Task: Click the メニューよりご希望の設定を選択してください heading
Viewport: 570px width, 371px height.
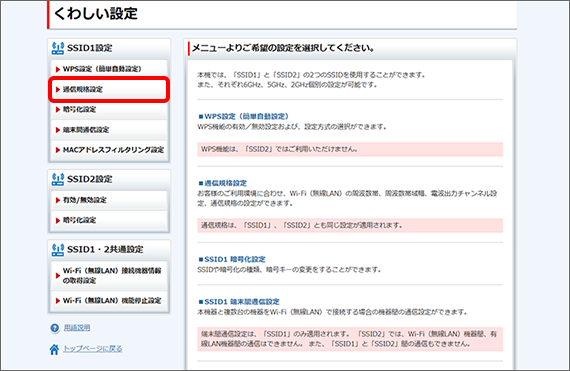Action: coord(283,48)
